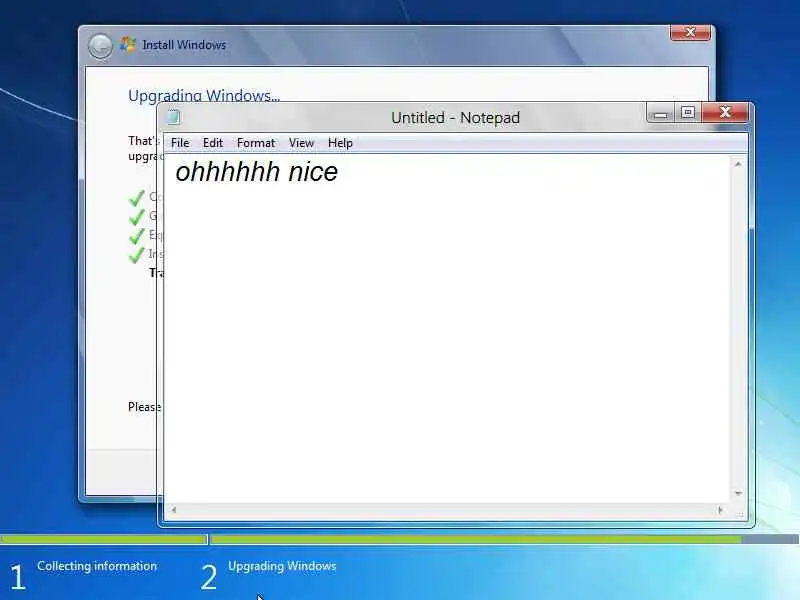Minimize the Notepad window
Viewport: 800px width, 600px height.
coord(661,113)
